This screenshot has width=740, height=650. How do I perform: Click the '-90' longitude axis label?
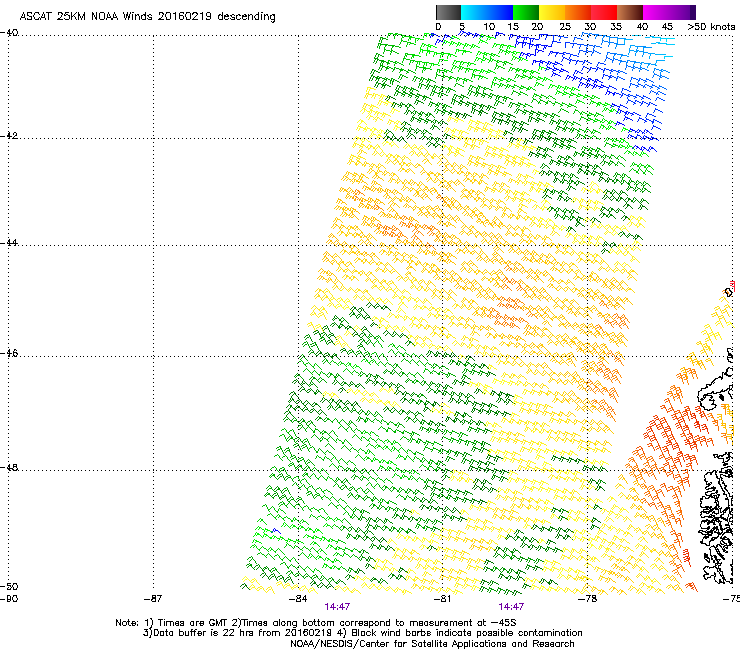click(x=9, y=599)
